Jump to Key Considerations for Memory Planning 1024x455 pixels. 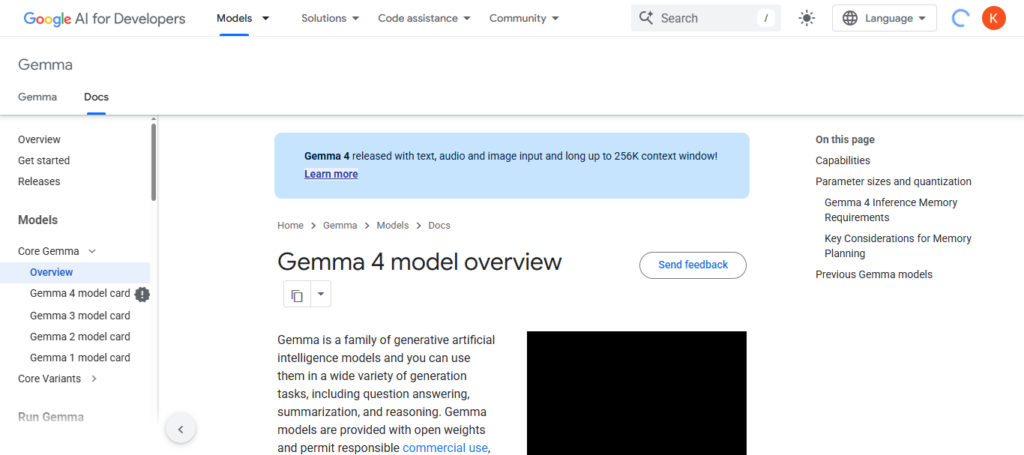(898, 245)
